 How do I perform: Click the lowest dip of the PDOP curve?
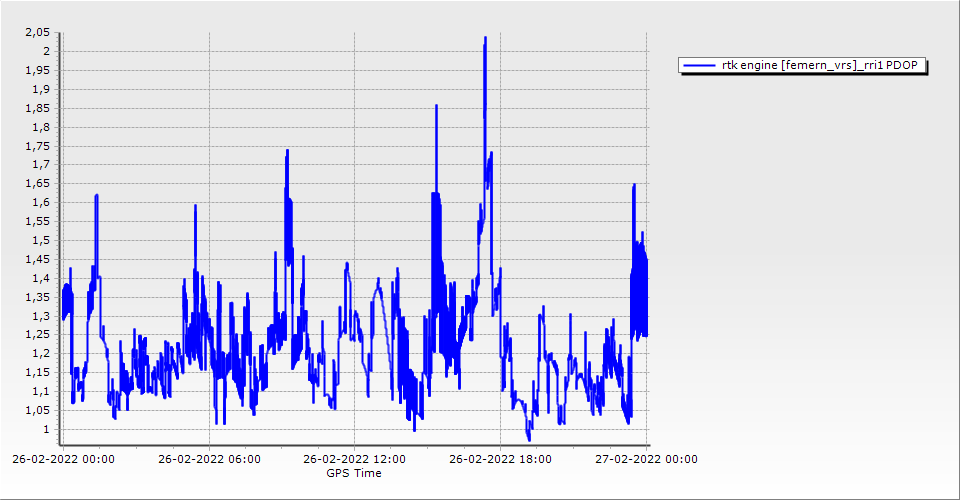(x=529, y=439)
